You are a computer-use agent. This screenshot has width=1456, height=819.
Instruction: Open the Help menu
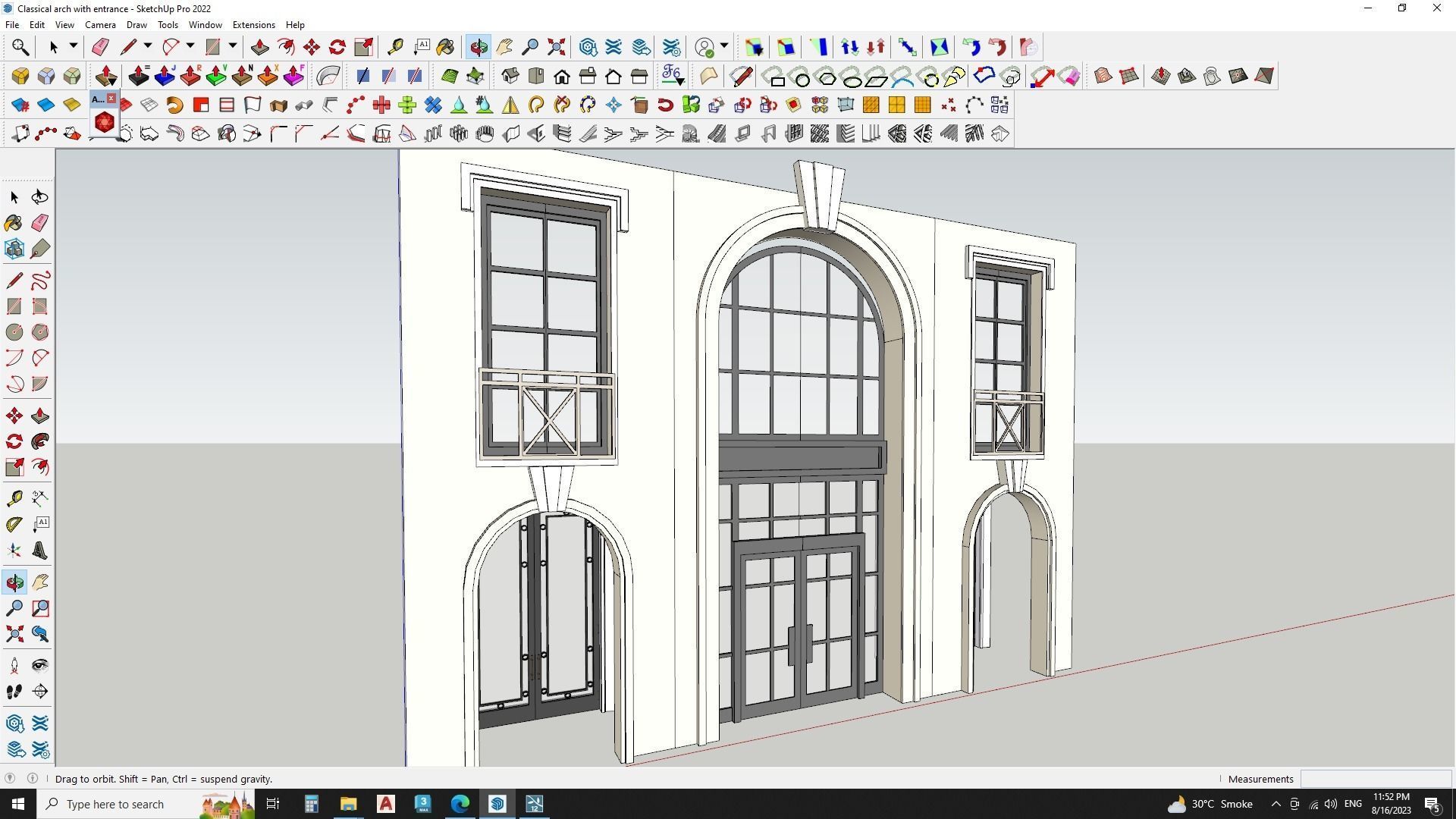point(295,25)
